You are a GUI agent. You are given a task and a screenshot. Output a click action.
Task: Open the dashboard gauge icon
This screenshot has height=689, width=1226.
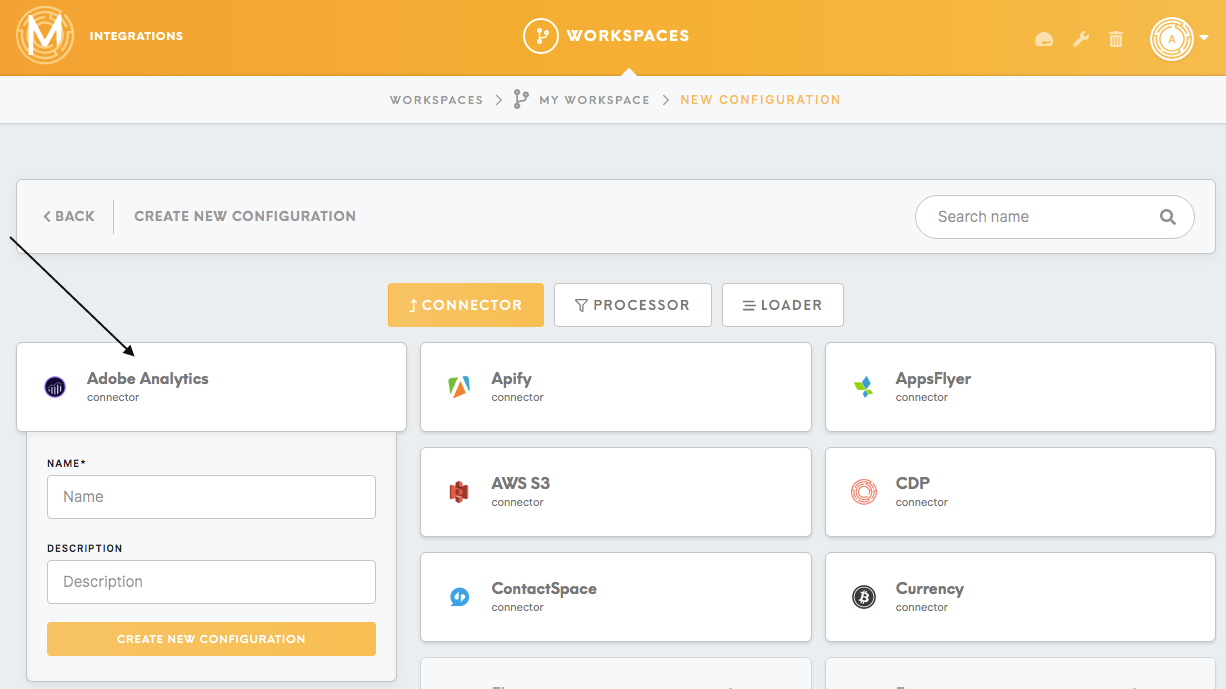[1044, 39]
